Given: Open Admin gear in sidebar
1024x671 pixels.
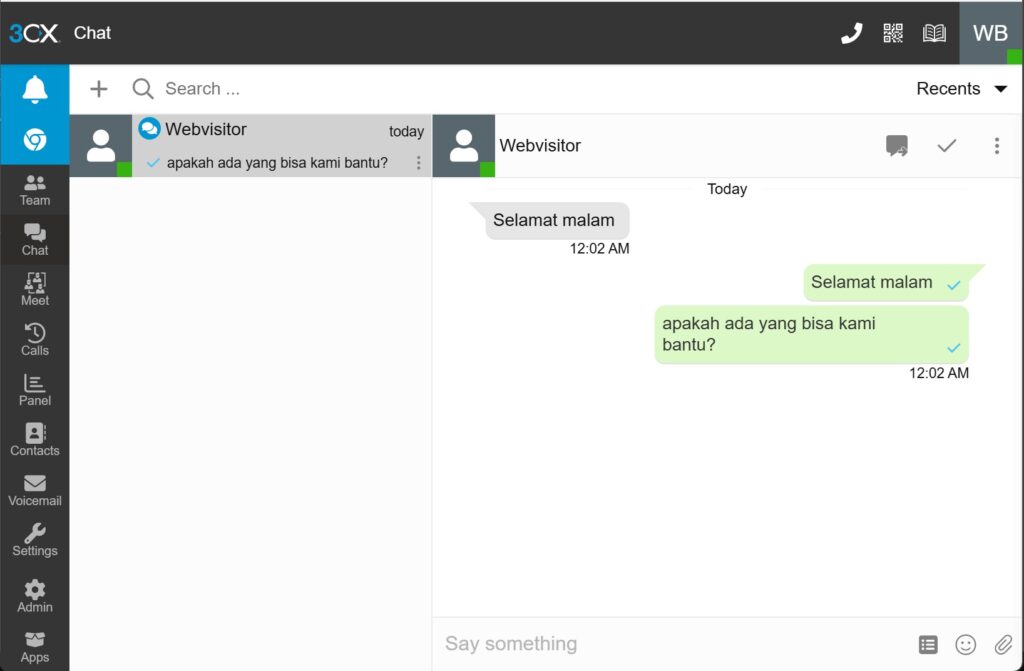Looking at the screenshot, I should click(35, 597).
